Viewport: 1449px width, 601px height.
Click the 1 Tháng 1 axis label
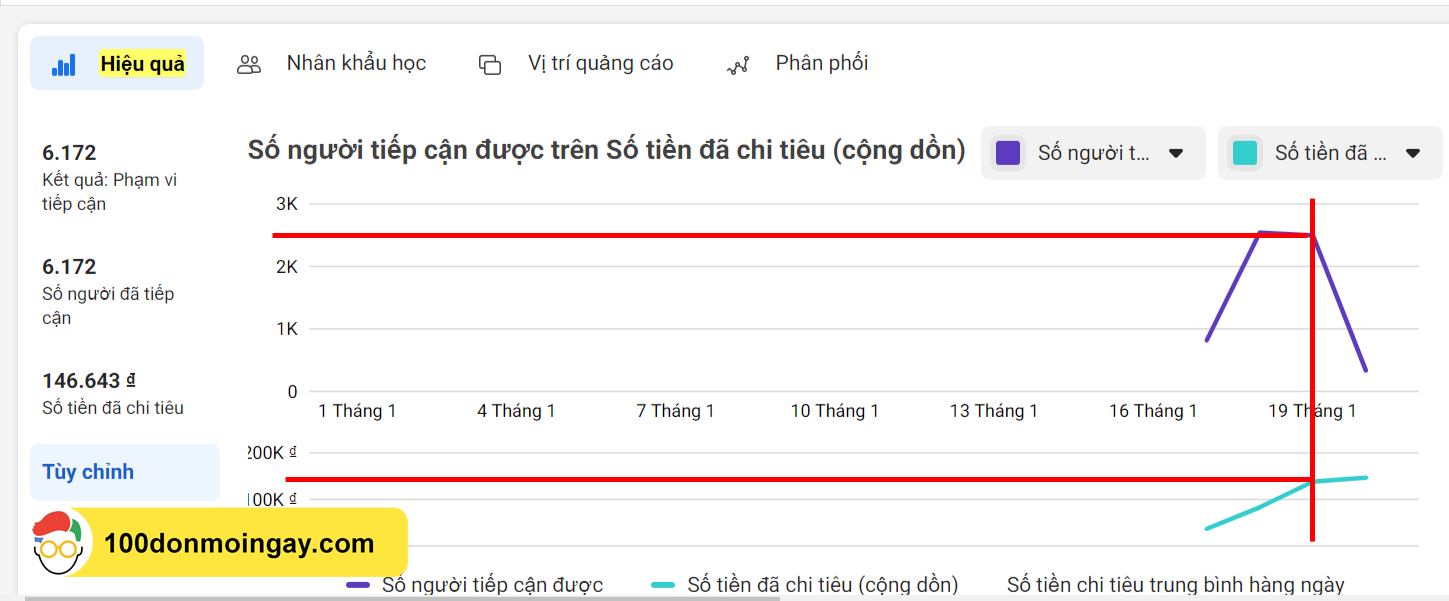coord(357,411)
